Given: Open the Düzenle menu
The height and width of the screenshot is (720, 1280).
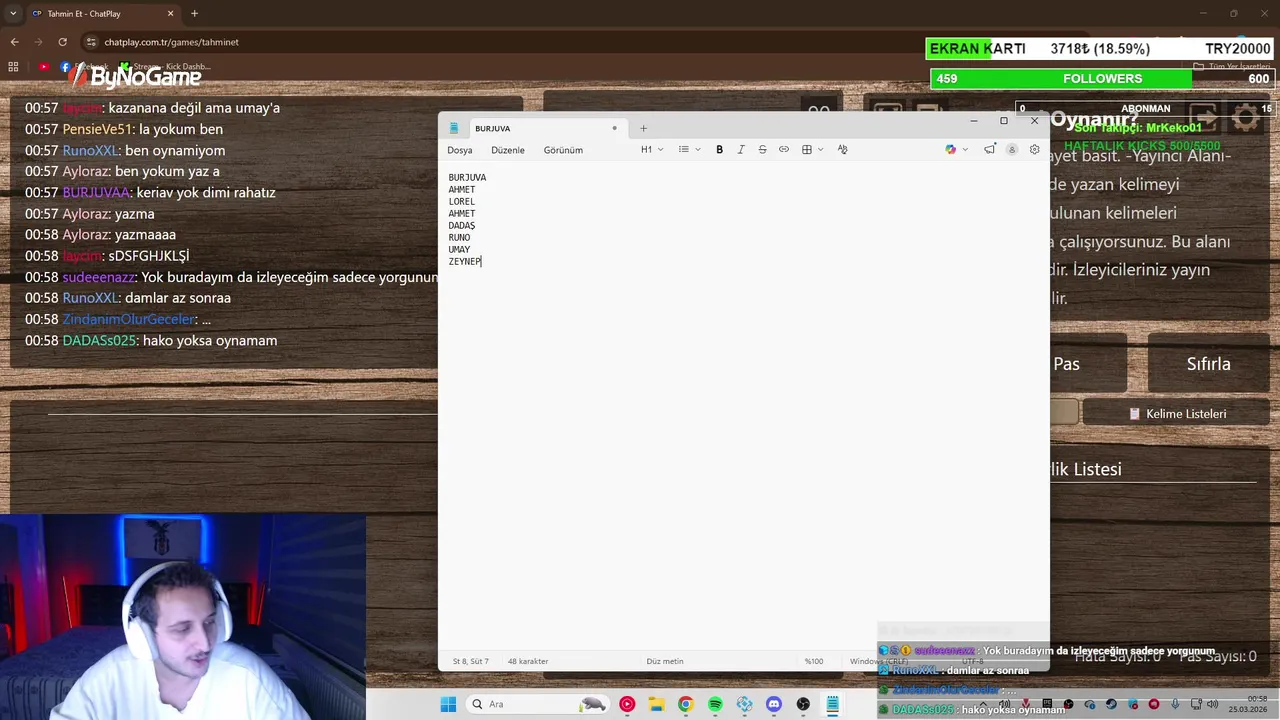Looking at the screenshot, I should 508,150.
